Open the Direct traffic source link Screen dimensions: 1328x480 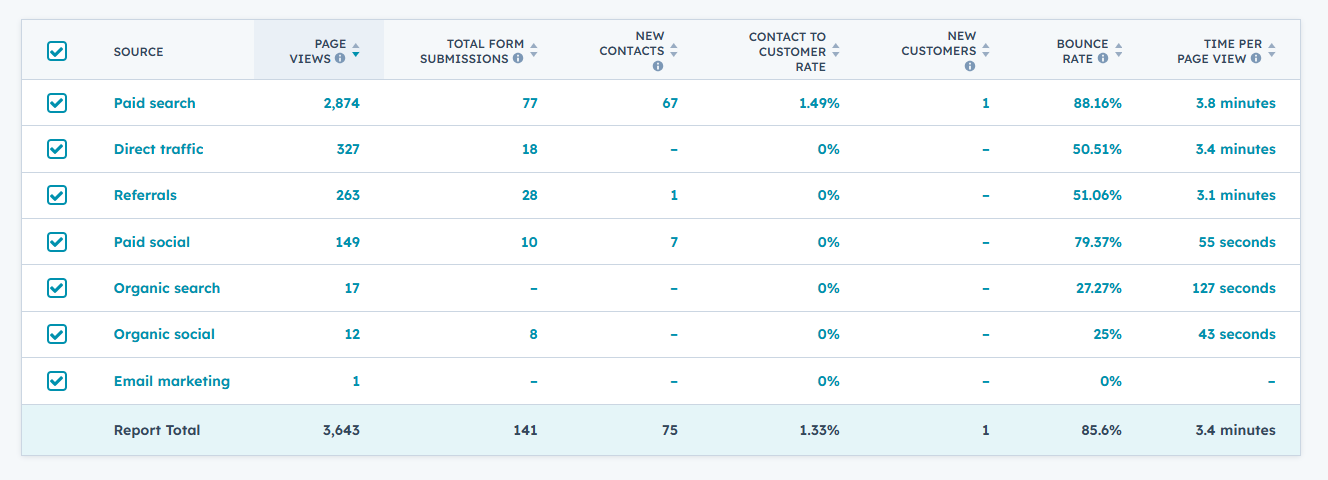coord(158,149)
